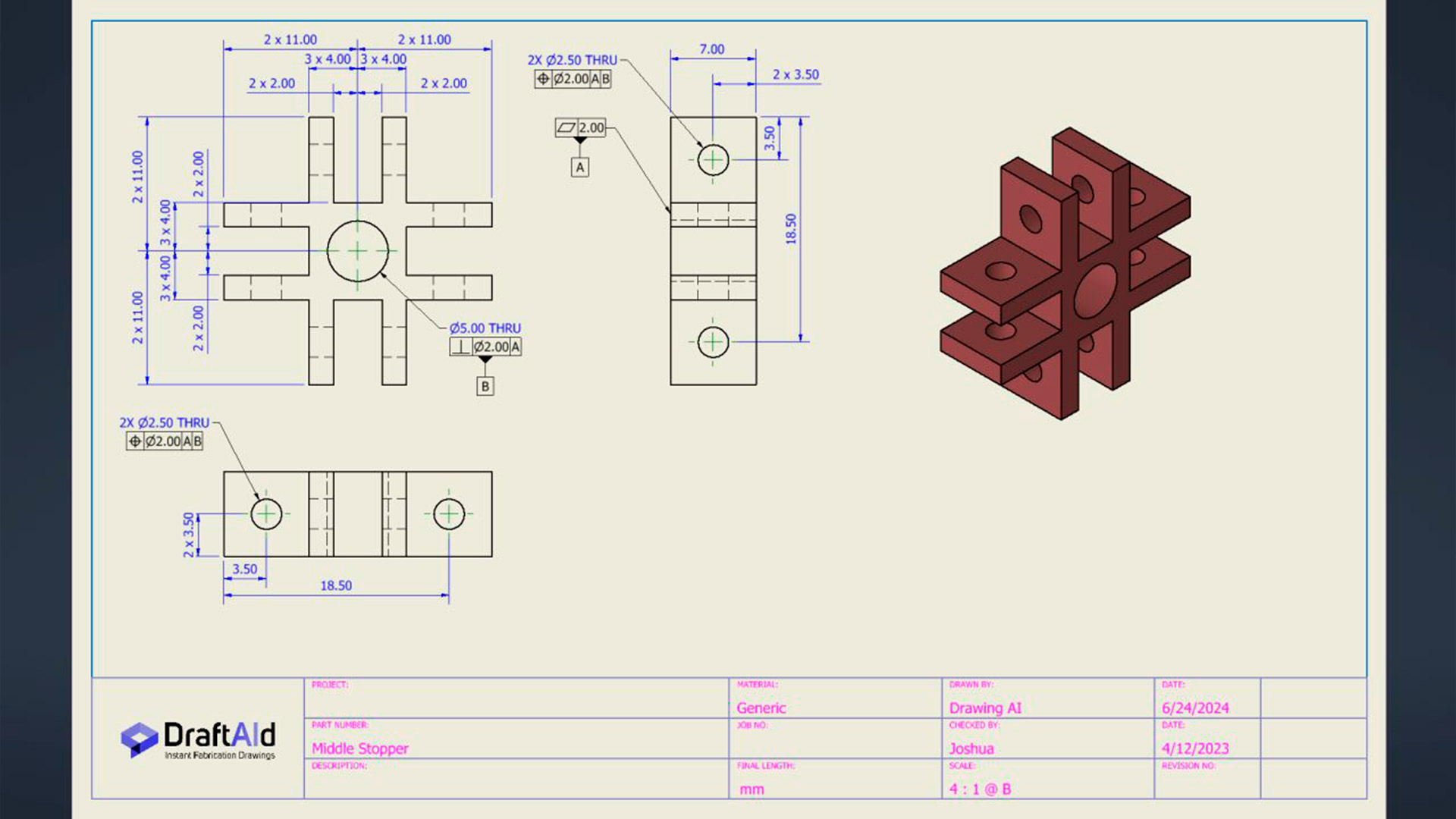Screen dimensions: 1456x819
Task: Select the Middle Stopper part number text
Action: (360, 748)
